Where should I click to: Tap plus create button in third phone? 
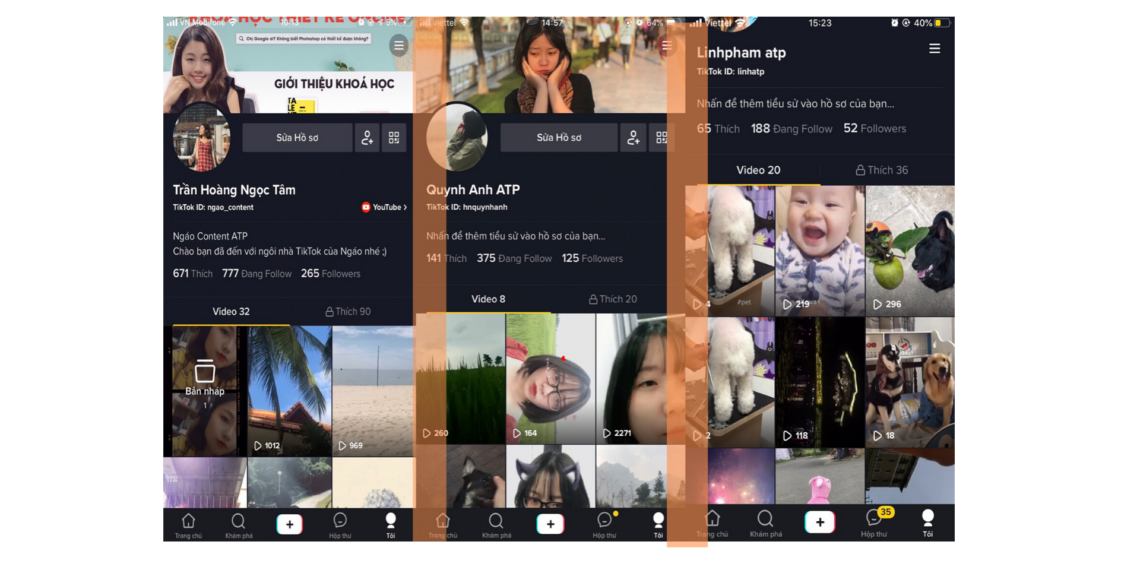820,523
